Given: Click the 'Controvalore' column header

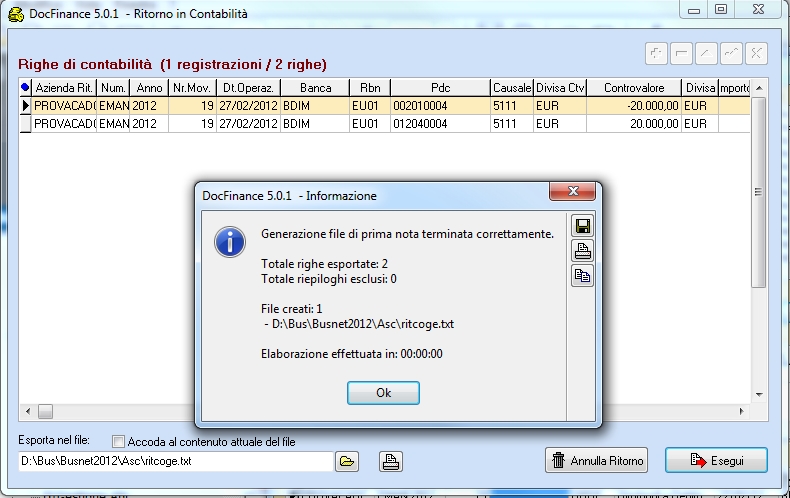Looking at the screenshot, I should [x=634, y=88].
